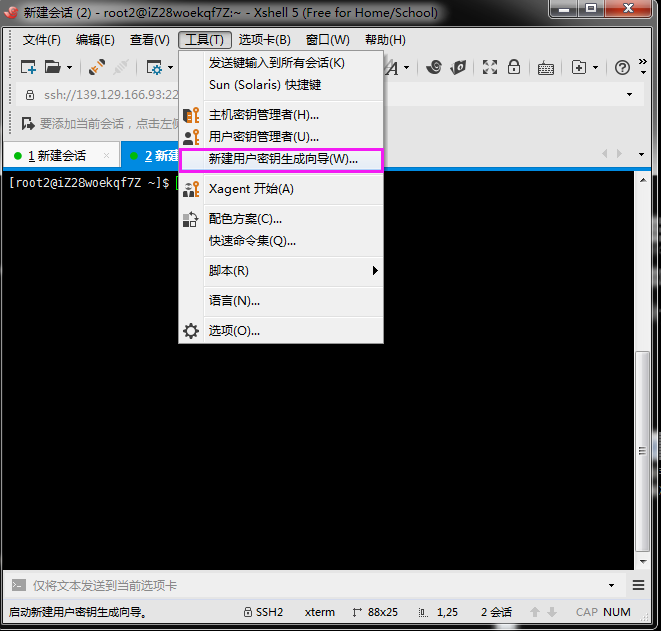The height and width of the screenshot is (631, 661).
Task: Click the Xagent menu item icon
Action: pyautogui.click(x=191, y=189)
